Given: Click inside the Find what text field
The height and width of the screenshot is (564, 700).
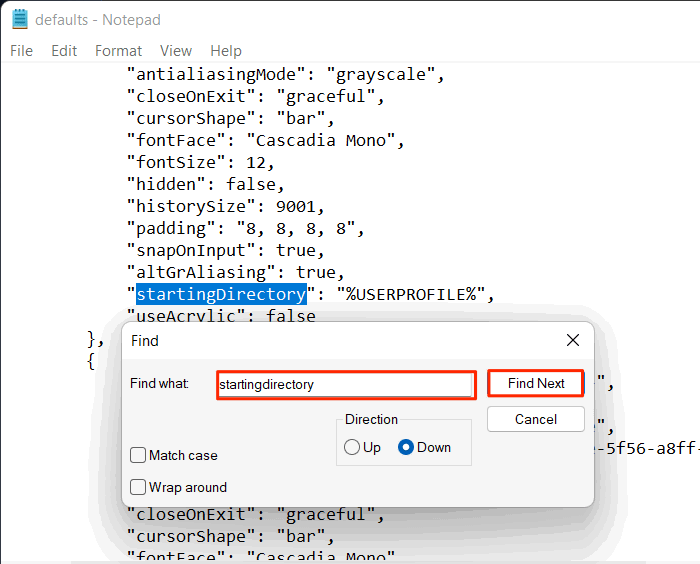Looking at the screenshot, I should (x=346, y=384).
